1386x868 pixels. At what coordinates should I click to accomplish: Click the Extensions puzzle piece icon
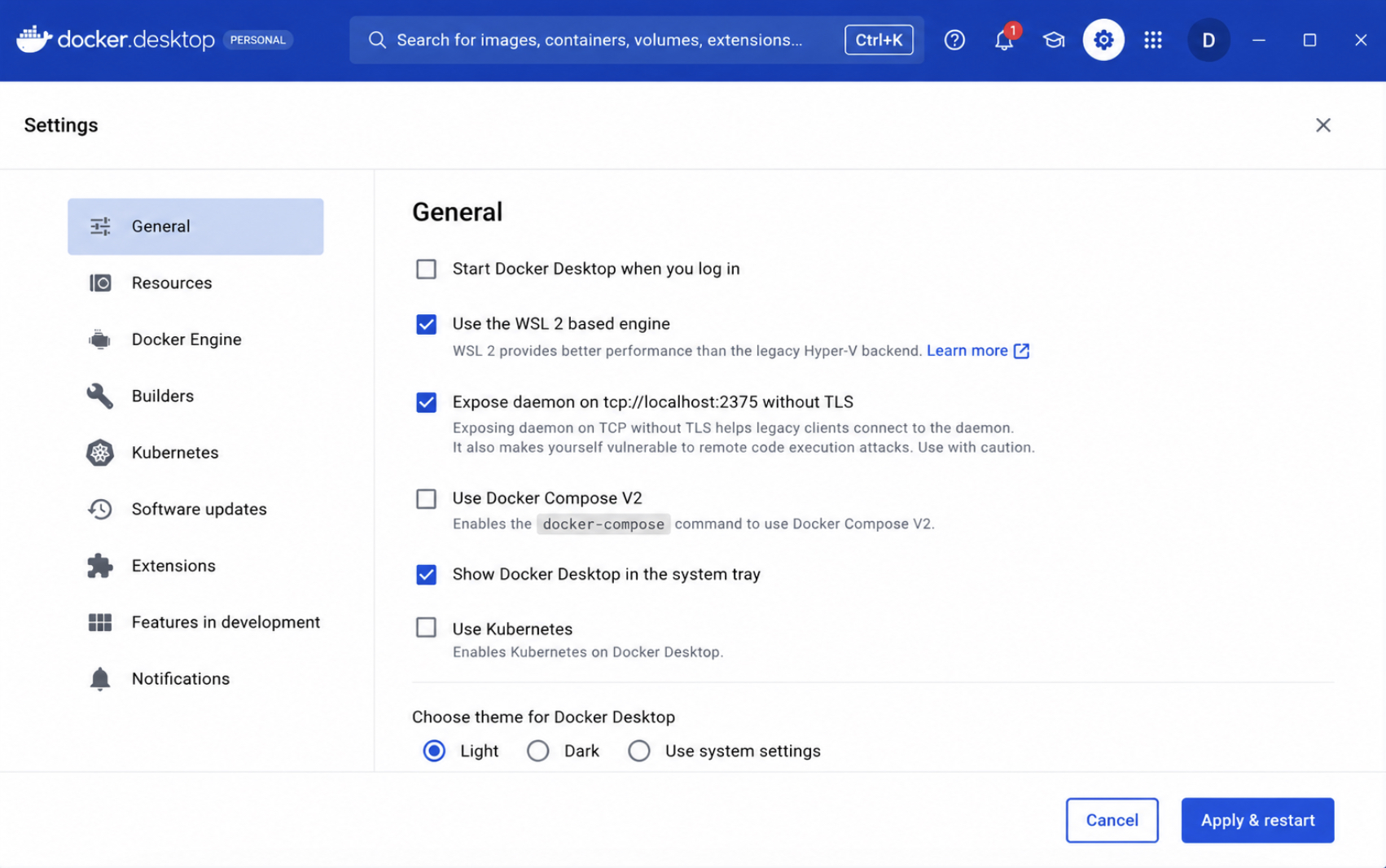point(100,566)
